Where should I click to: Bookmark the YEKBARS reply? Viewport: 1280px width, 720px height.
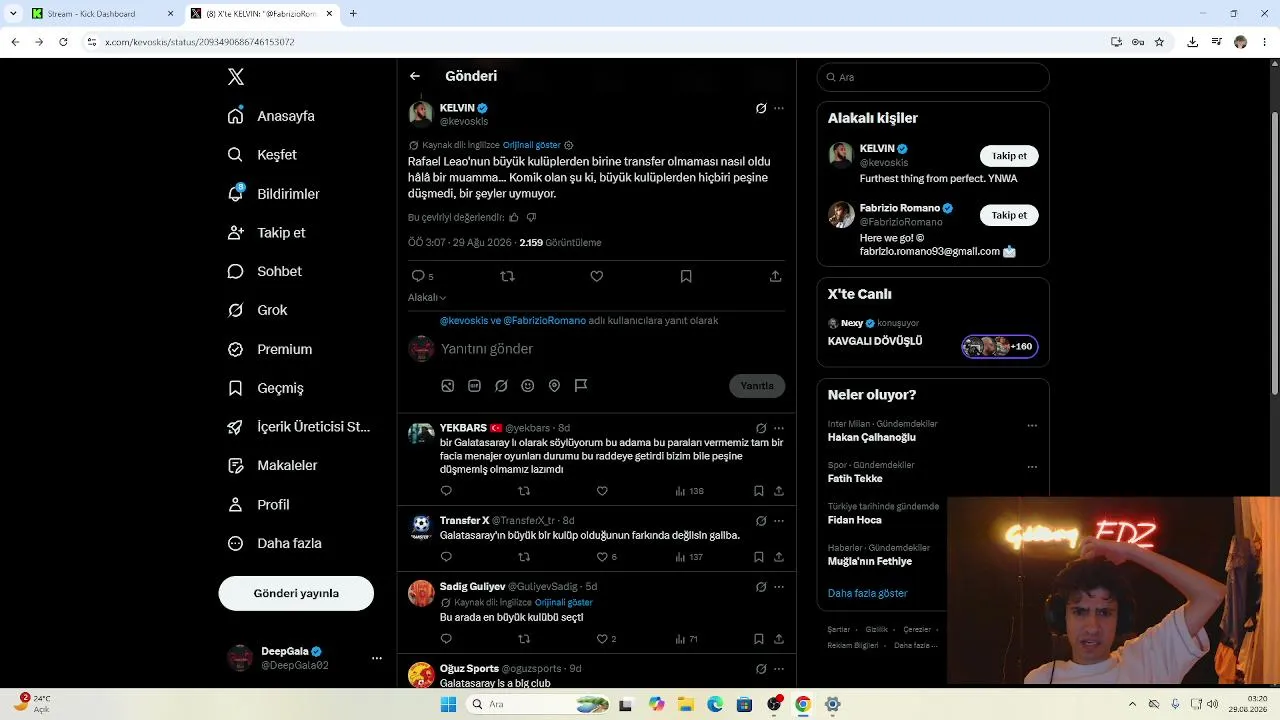759,491
